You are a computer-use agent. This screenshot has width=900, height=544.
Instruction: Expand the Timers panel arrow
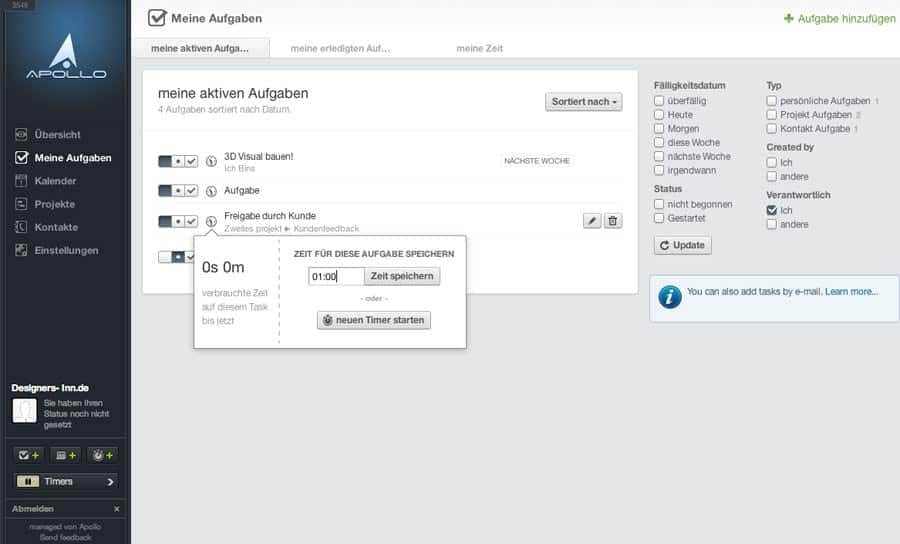[110, 481]
